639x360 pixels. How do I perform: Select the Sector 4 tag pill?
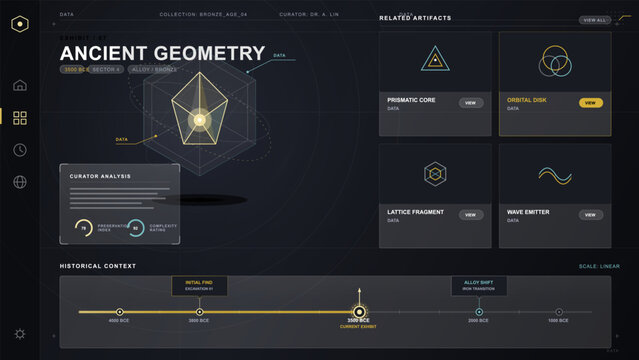coord(106,69)
